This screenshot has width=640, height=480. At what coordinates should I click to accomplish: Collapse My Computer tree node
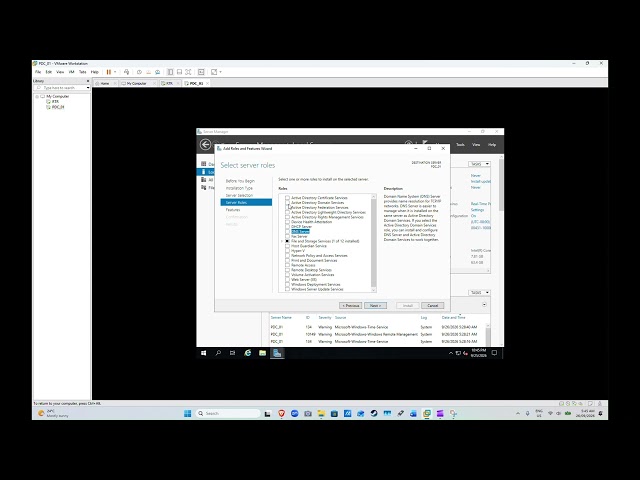coord(37,97)
